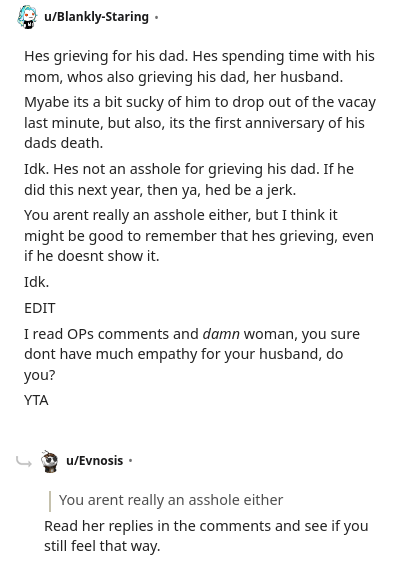Select the quoted text "You arent really an asshole either"
This screenshot has height=582, width=400.
171,500
